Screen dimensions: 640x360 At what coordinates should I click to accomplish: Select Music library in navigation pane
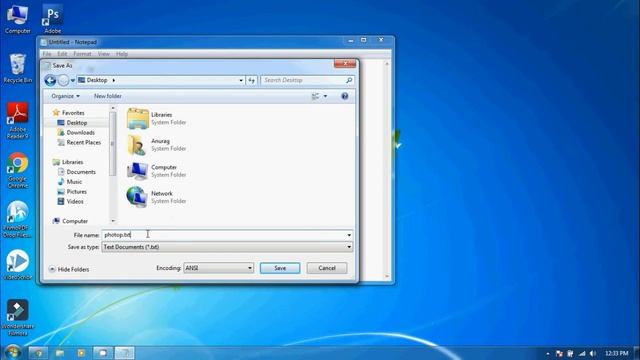click(x=69, y=182)
